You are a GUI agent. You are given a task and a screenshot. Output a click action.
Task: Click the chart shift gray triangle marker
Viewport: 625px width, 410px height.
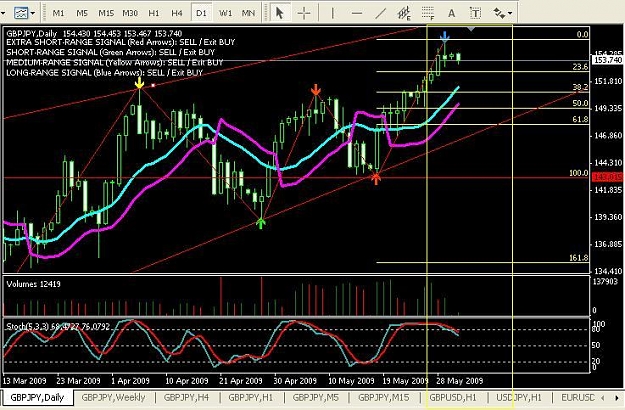(471, 29)
